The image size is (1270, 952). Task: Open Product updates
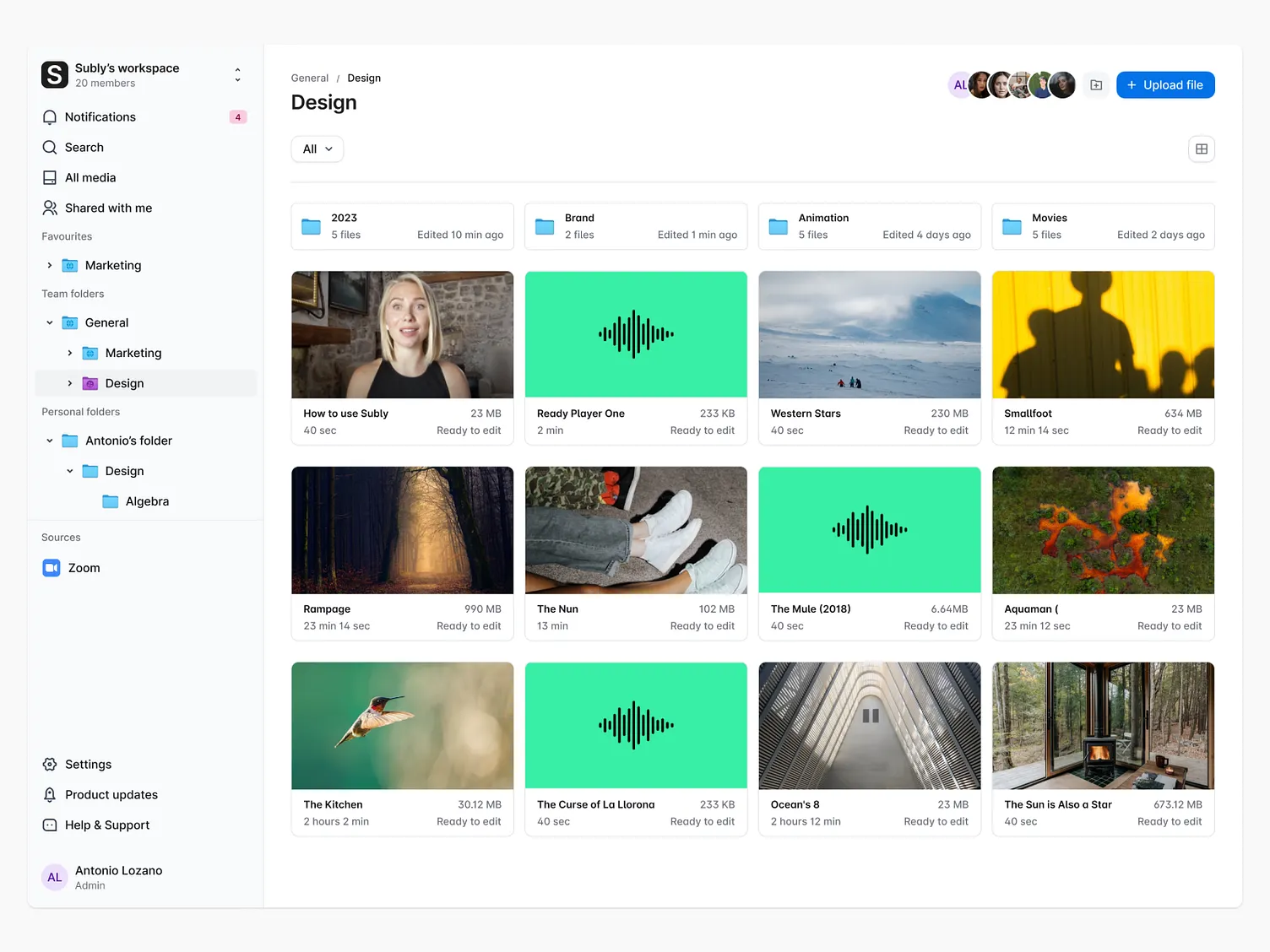(x=111, y=794)
